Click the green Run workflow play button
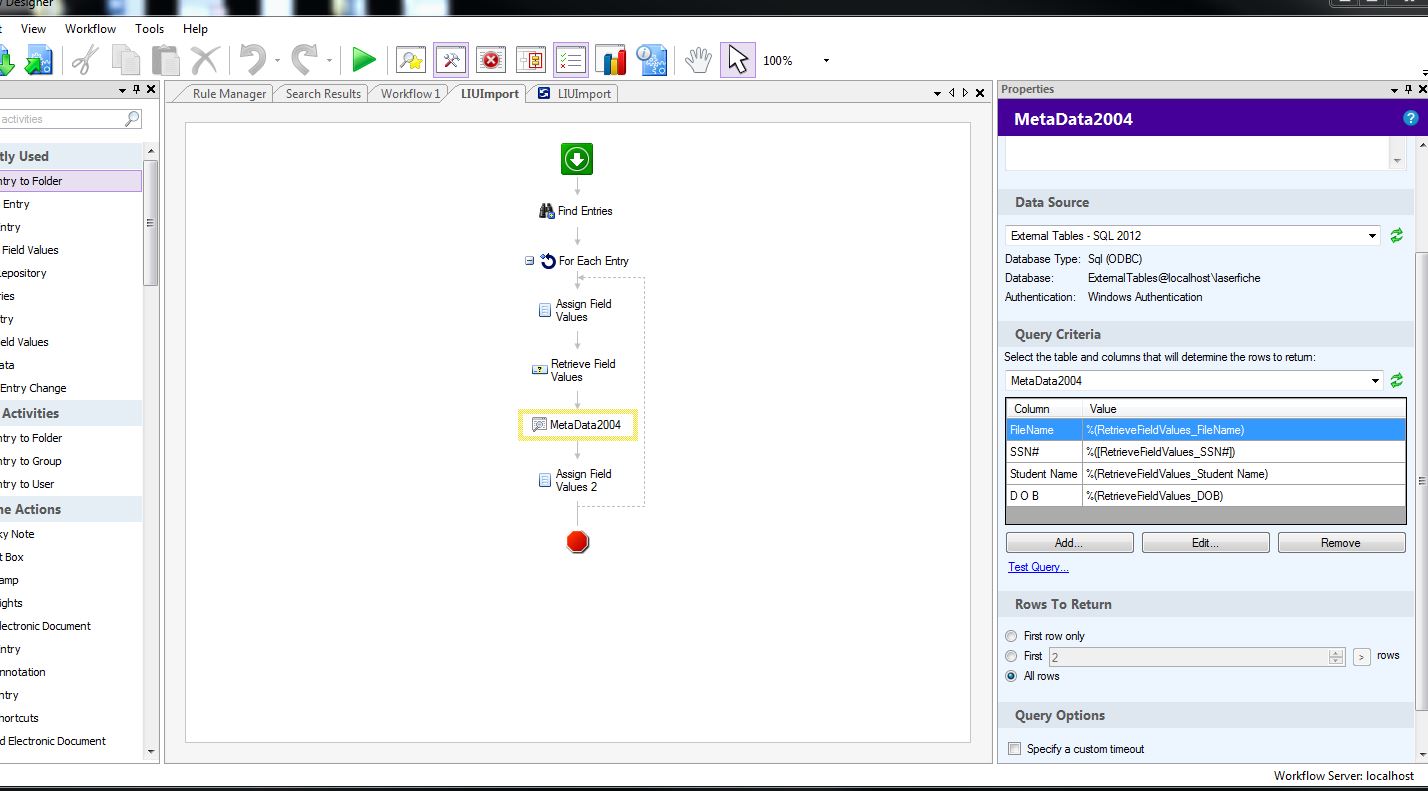The height and width of the screenshot is (791, 1428). pos(364,61)
